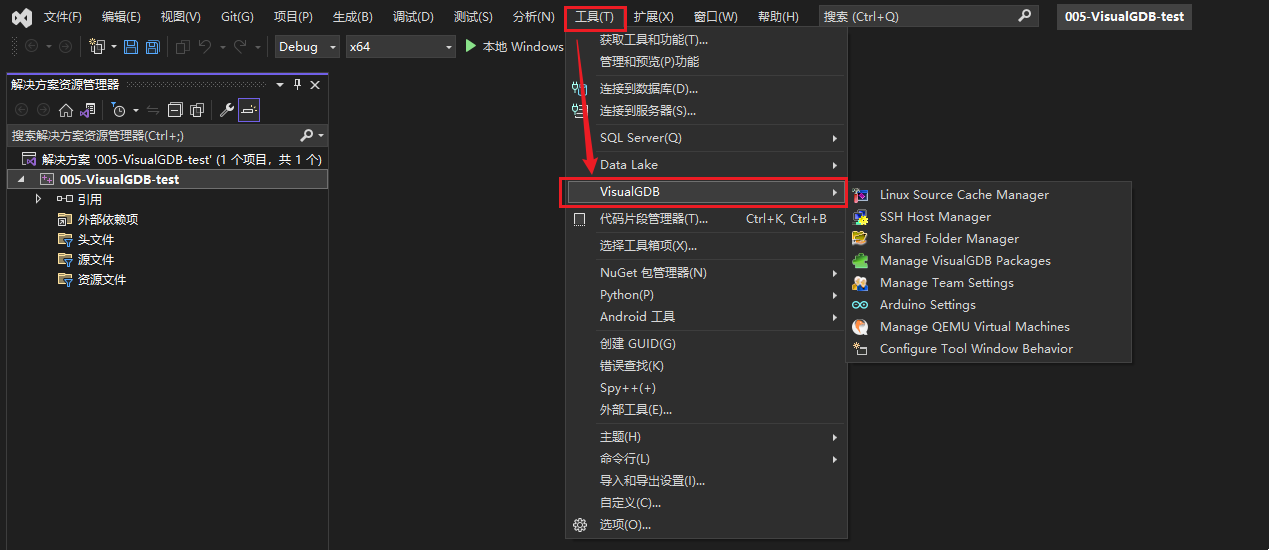Click the Visual Studio logo icon

click(x=21, y=17)
